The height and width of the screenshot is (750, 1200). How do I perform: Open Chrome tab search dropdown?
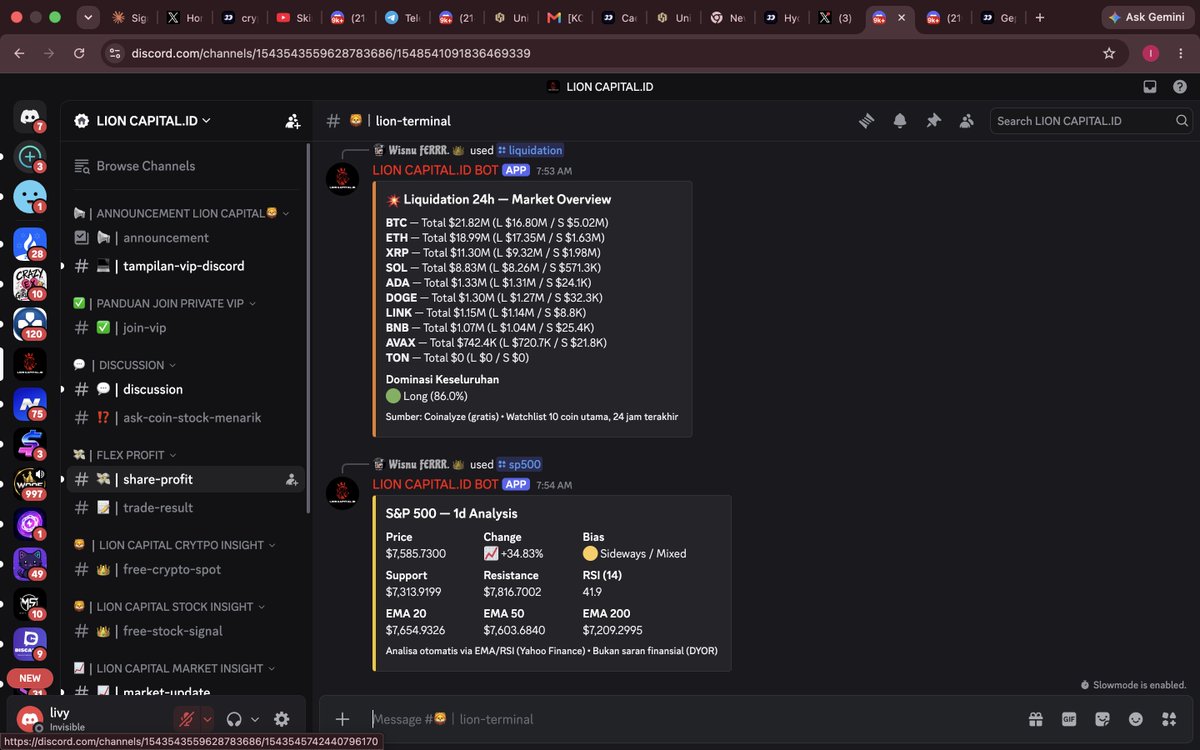(88, 18)
